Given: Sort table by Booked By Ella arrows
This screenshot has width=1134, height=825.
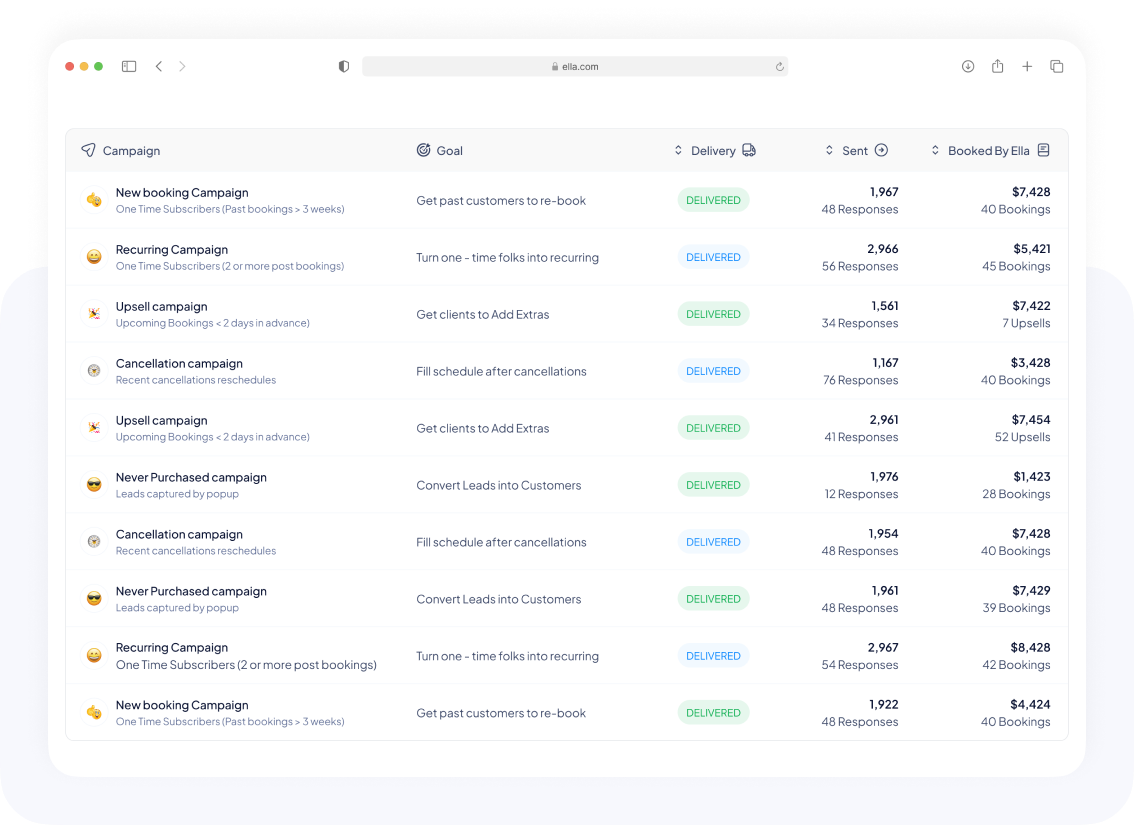Looking at the screenshot, I should click(x=935, y=150).
